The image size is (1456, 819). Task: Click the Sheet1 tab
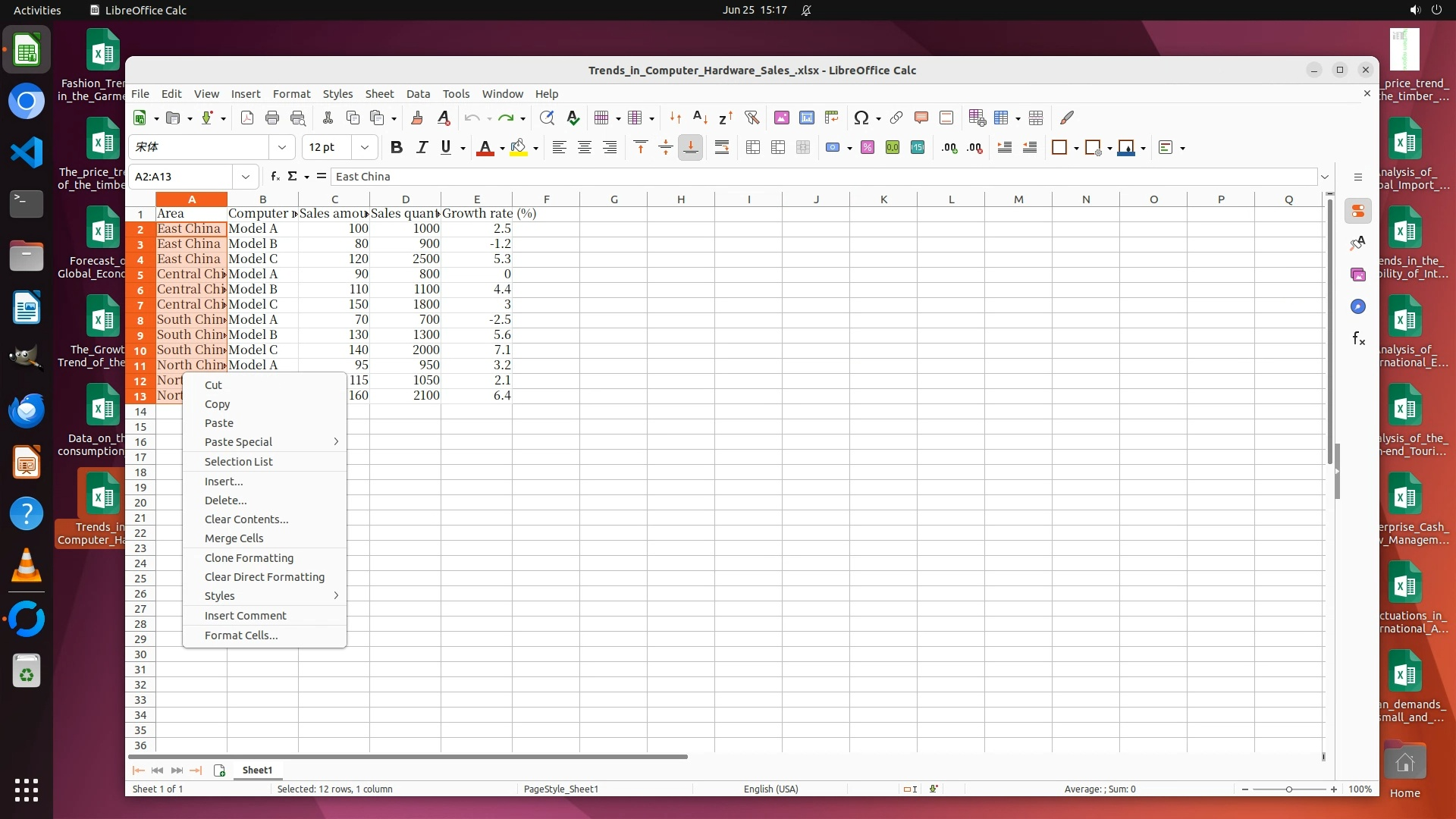[x=257, y=770]
